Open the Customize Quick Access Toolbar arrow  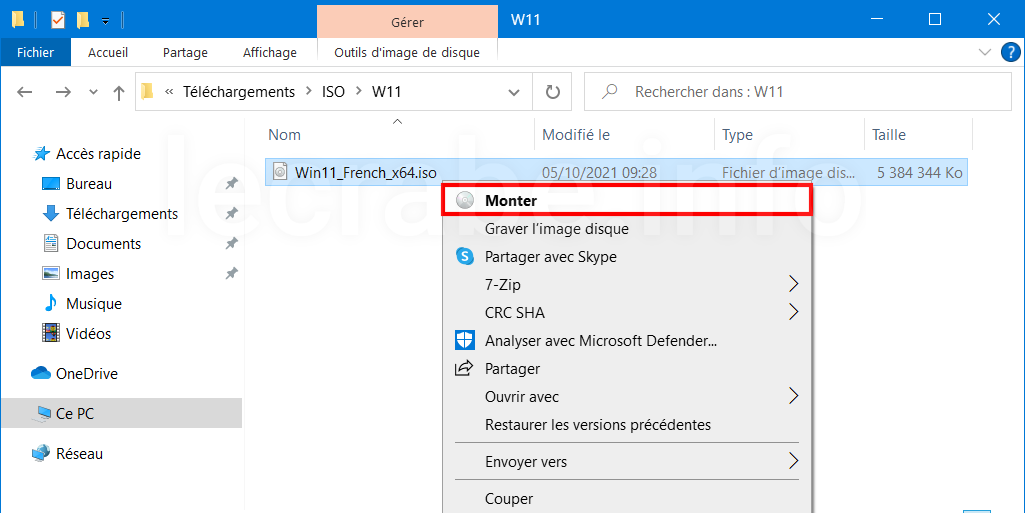[105, 21]
